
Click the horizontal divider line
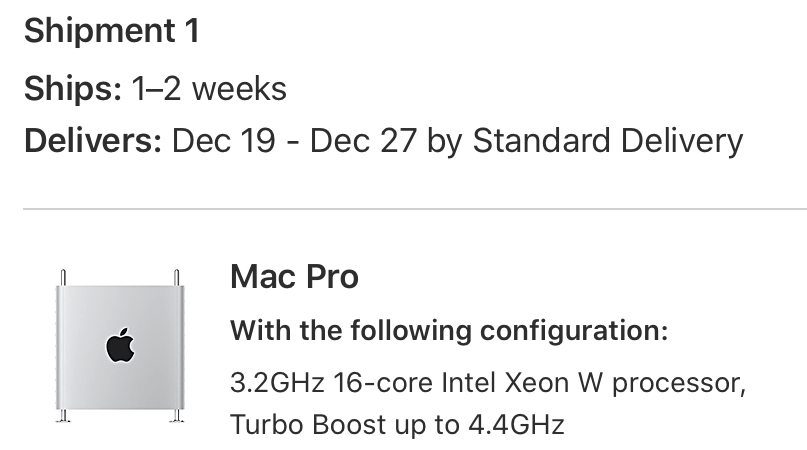click(415, 209)
